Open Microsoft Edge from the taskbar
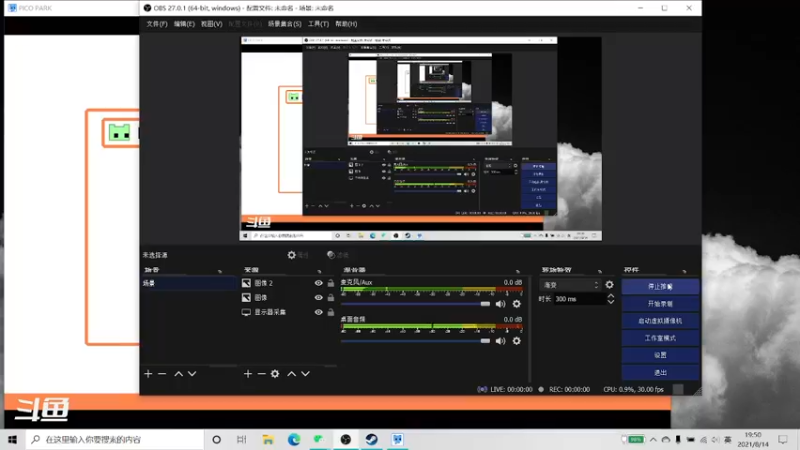 294,439
